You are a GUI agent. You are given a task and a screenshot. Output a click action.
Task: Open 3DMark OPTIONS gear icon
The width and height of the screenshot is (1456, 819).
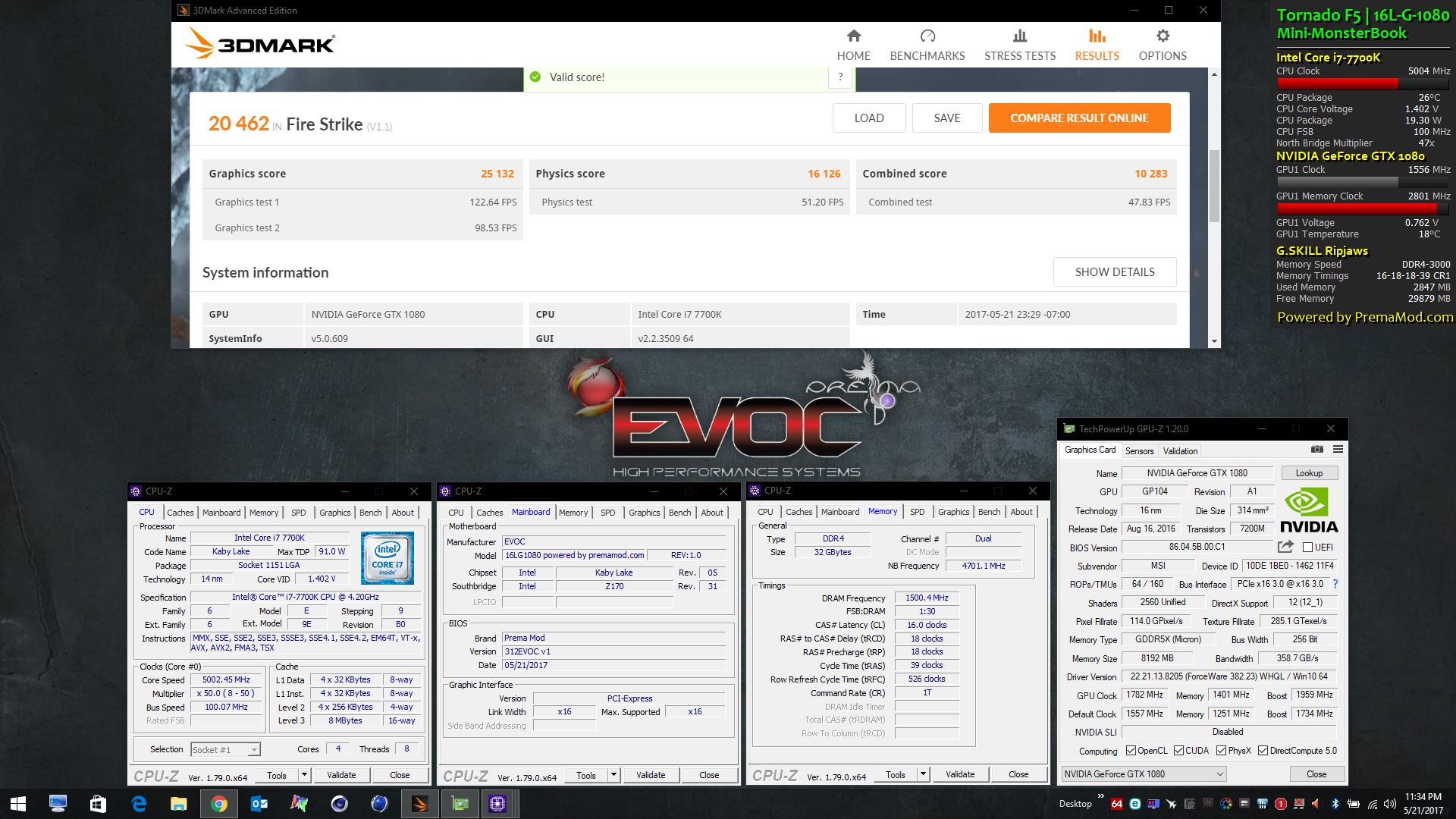tap(1162, 36)
